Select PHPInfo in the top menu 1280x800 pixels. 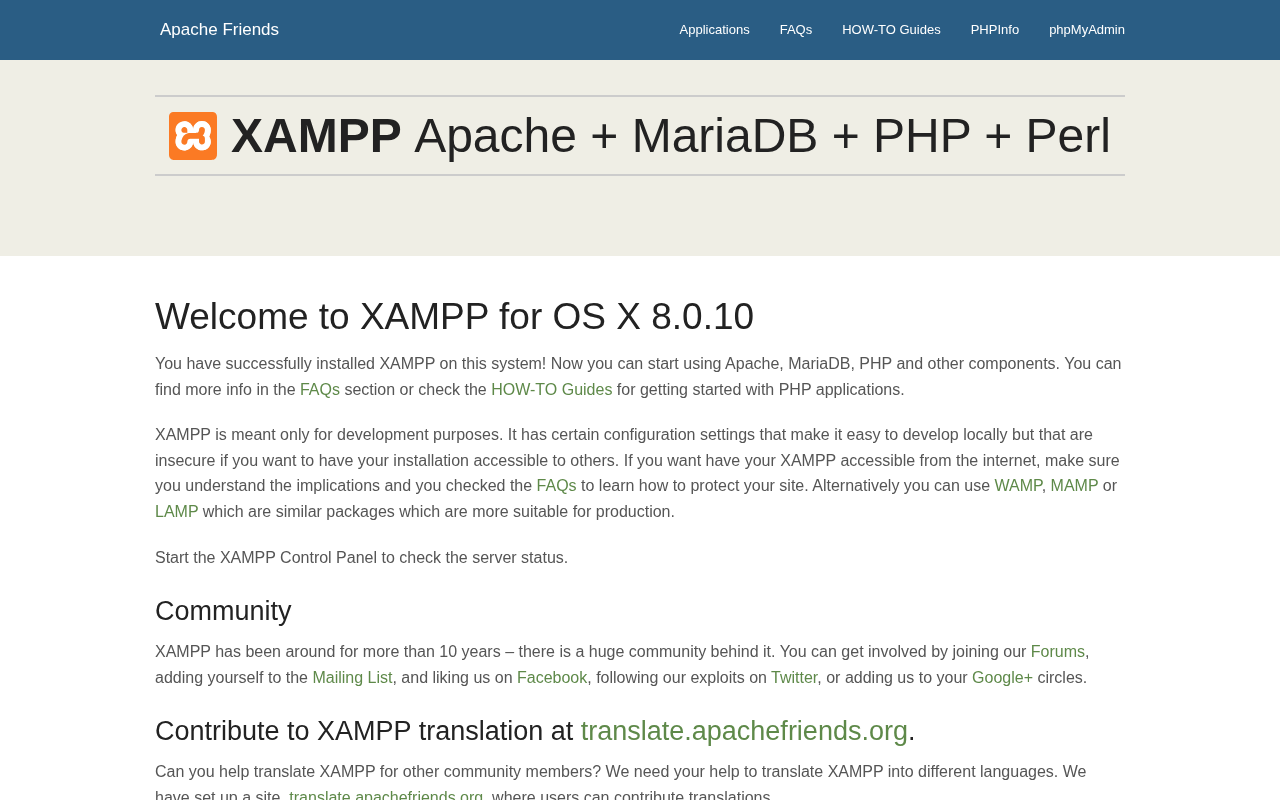(995, 30)
